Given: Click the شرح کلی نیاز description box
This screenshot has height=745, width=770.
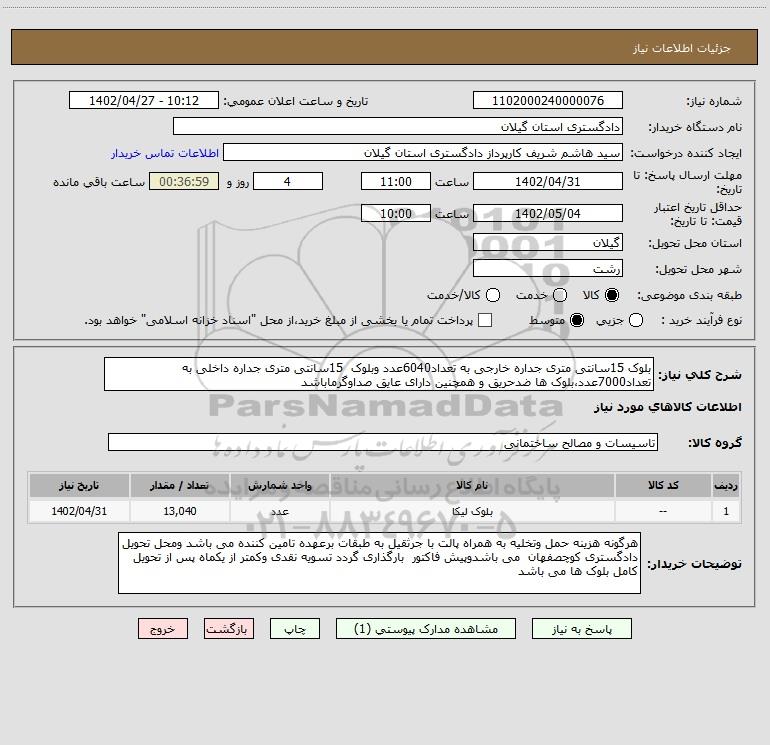Looking at the screenshot, I should pos(379,375).
